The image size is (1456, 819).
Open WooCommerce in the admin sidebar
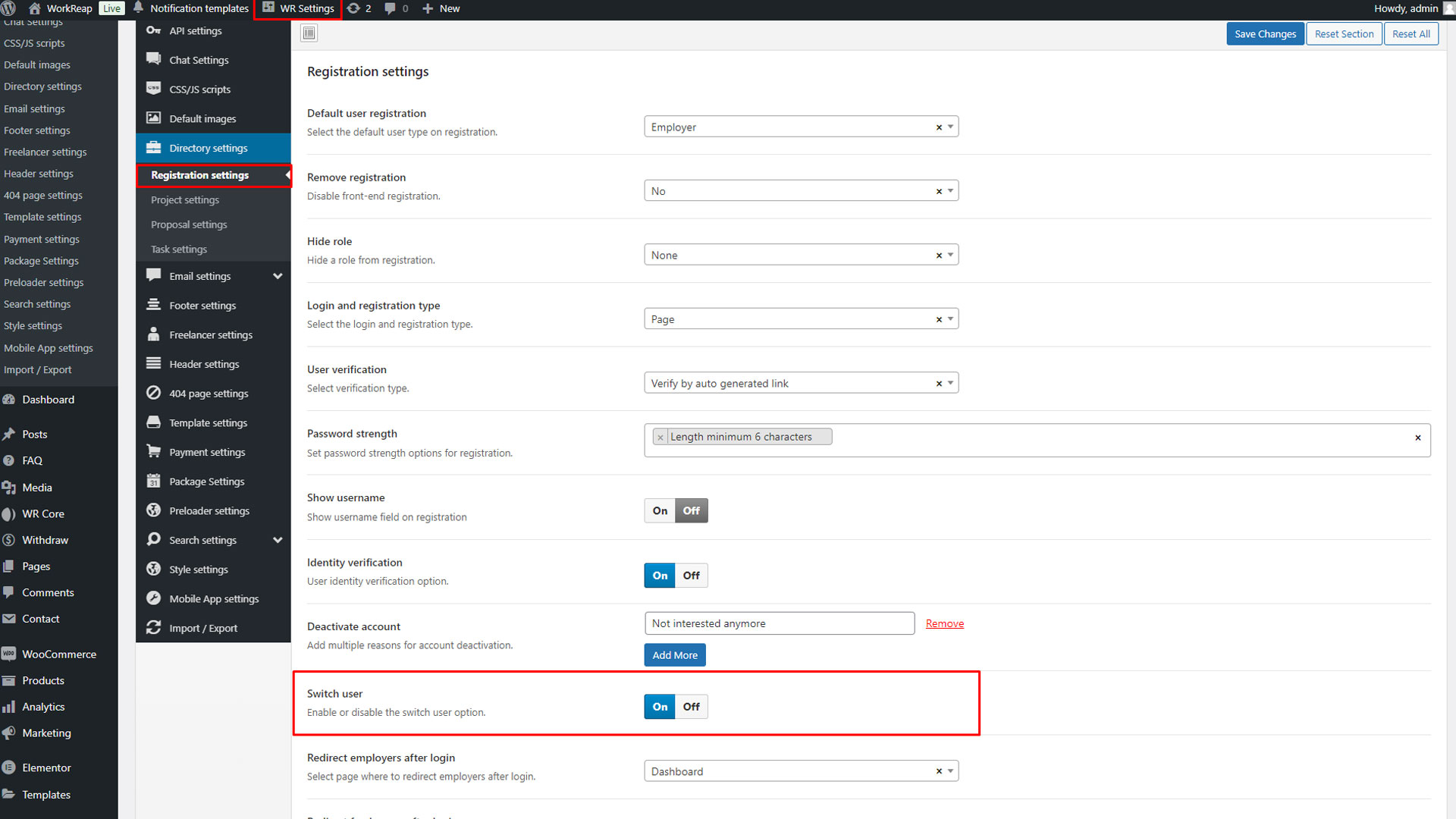click(x=59, y=654)
